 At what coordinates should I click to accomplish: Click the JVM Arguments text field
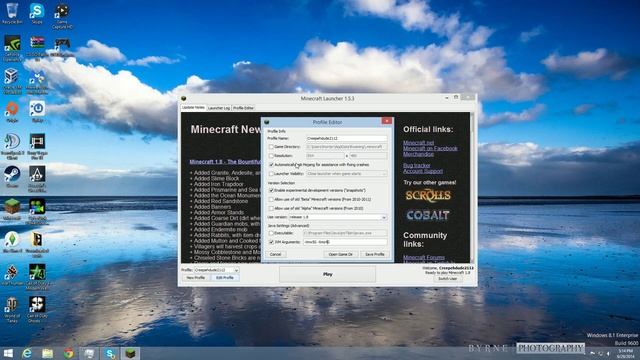345,242
